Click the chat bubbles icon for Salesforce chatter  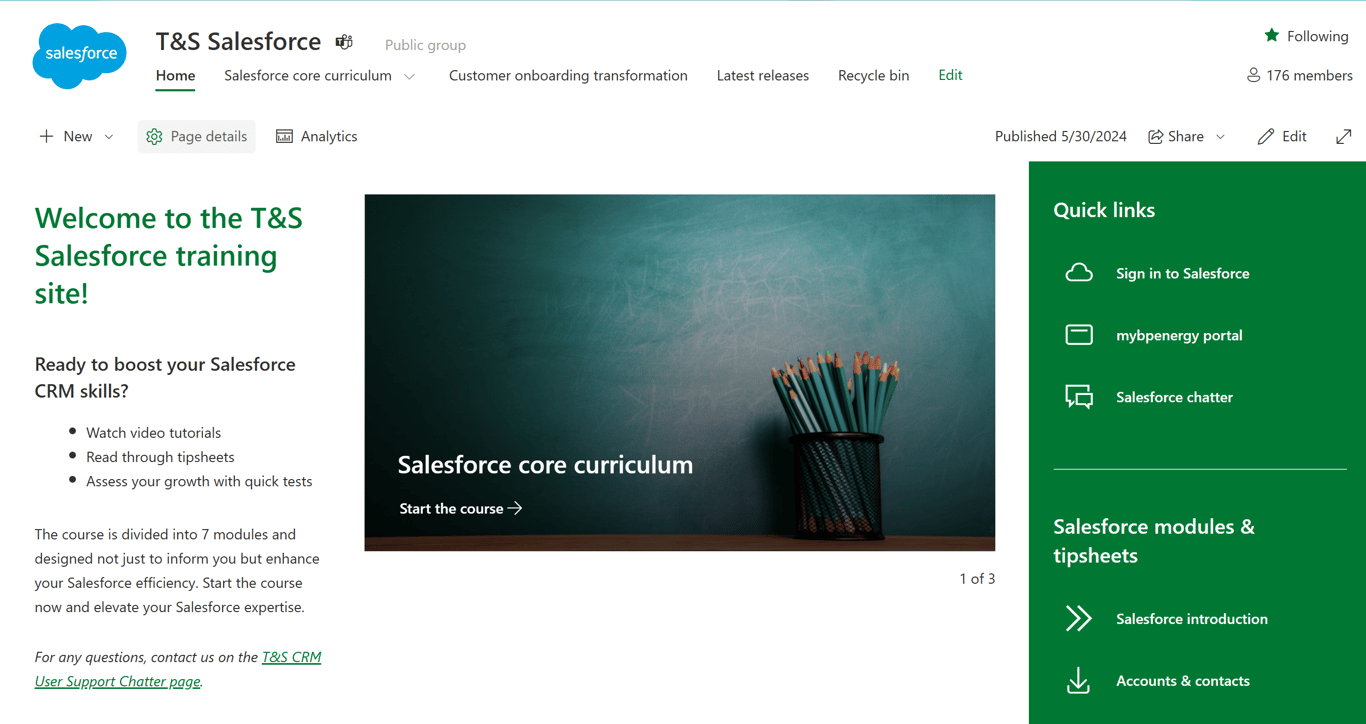(x=1079, y=397)
